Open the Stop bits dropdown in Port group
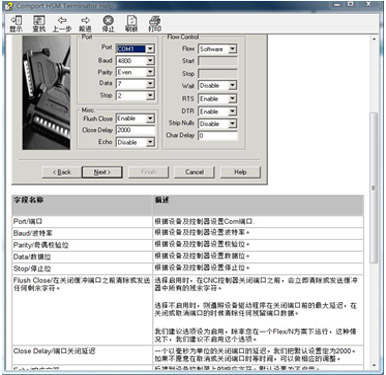 click(150, 96)
